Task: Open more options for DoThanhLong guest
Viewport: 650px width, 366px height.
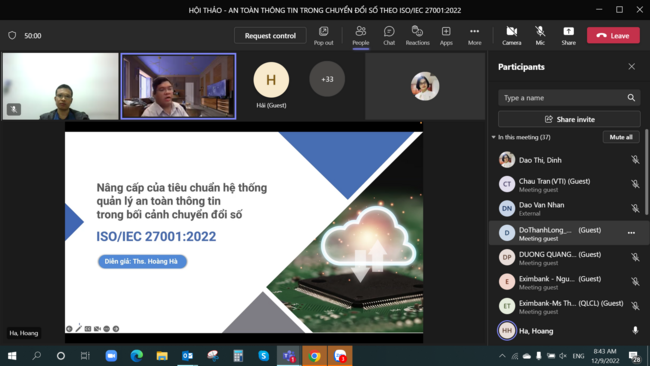Action: tap(631, 233)
